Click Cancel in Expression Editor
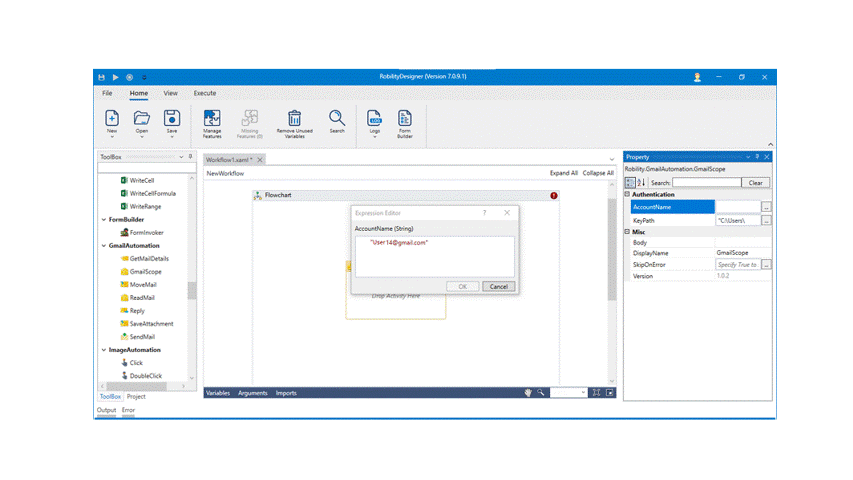Image resolution: width=853 pixels, height=480 pixels. tap(497, 287)
